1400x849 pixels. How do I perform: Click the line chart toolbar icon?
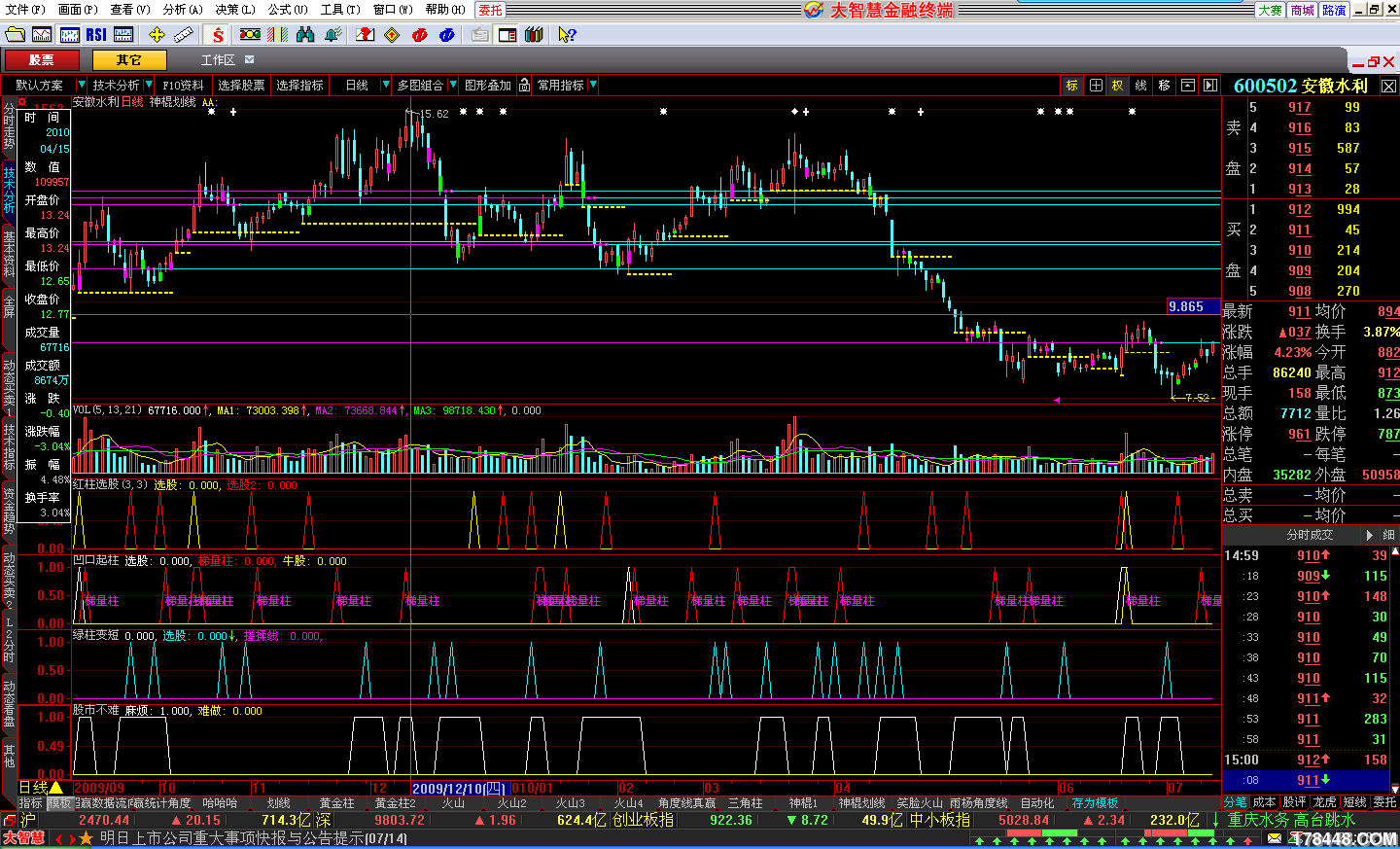coord(42,34)
